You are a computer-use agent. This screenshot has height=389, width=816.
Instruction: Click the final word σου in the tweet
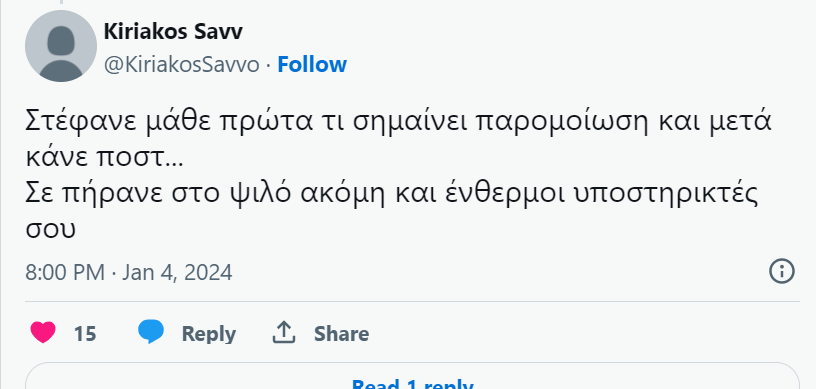[50, 230]
